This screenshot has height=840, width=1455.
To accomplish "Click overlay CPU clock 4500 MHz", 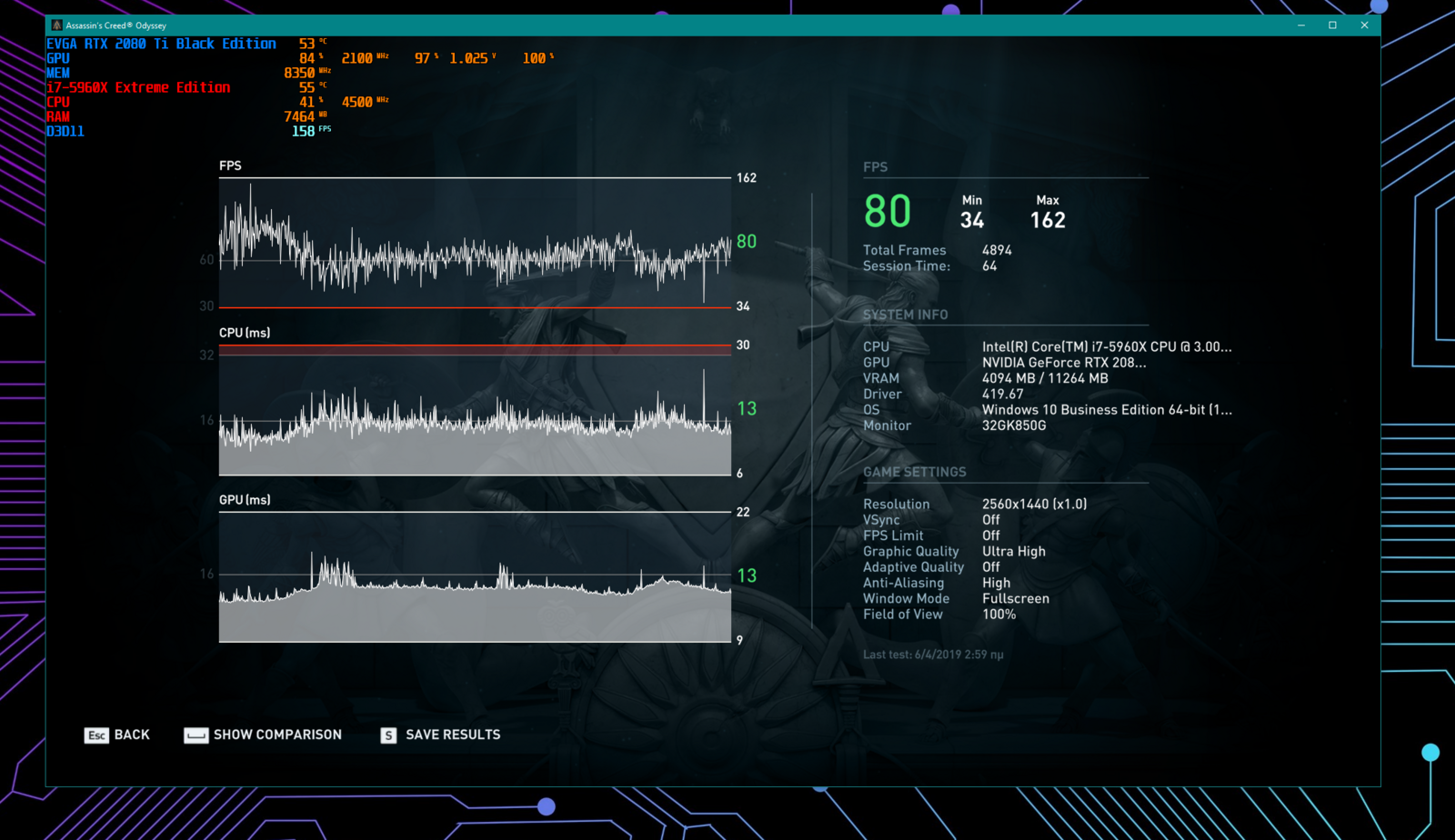I will (365, 102).
